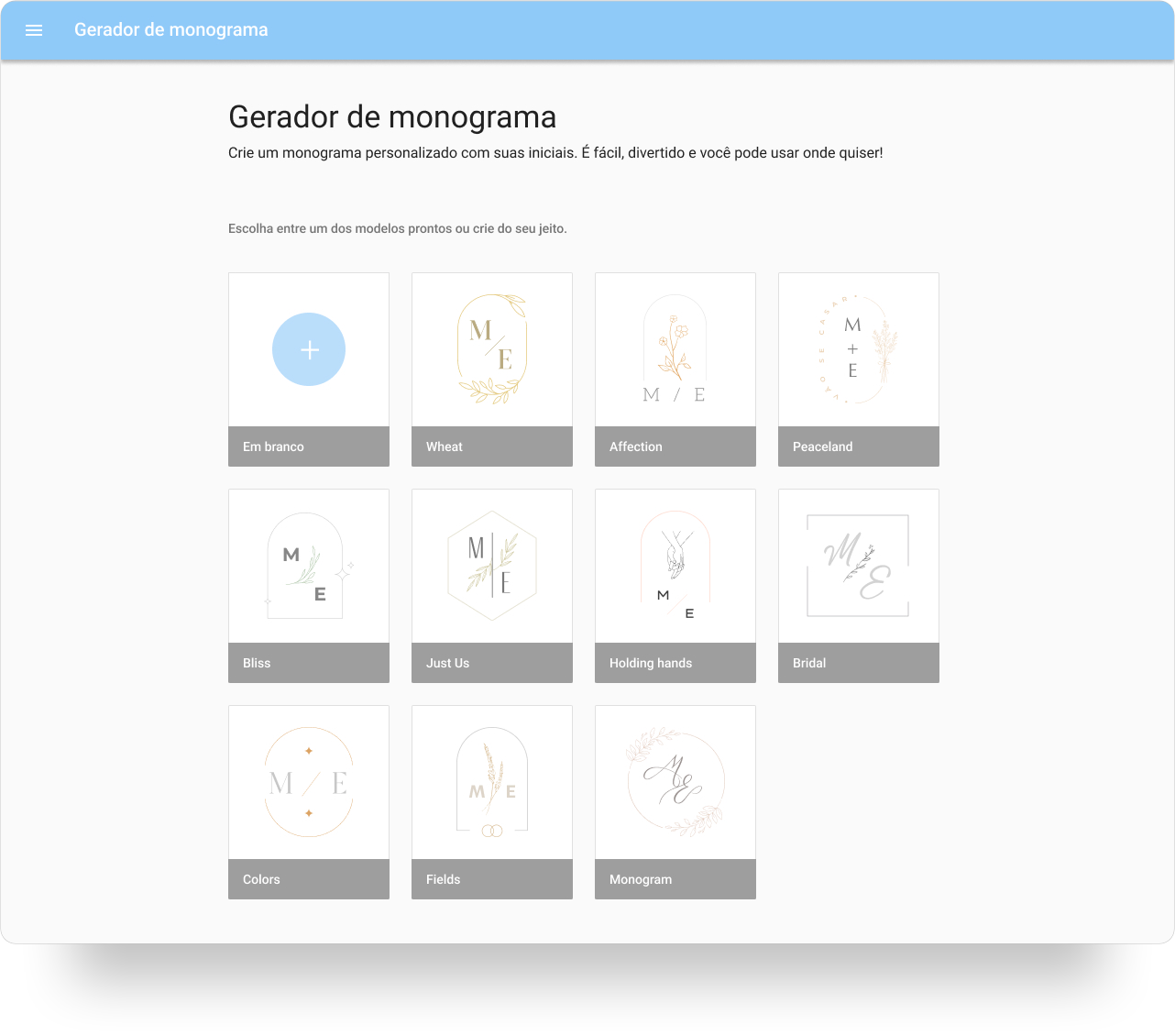1175x1036 pixels.
Task: Select the Bridal framed monogram
Action: click(x=858, y=566)
